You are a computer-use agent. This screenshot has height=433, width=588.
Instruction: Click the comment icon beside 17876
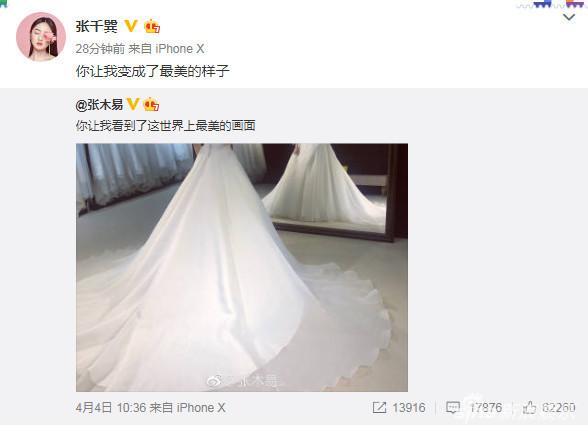coord(453,408)
